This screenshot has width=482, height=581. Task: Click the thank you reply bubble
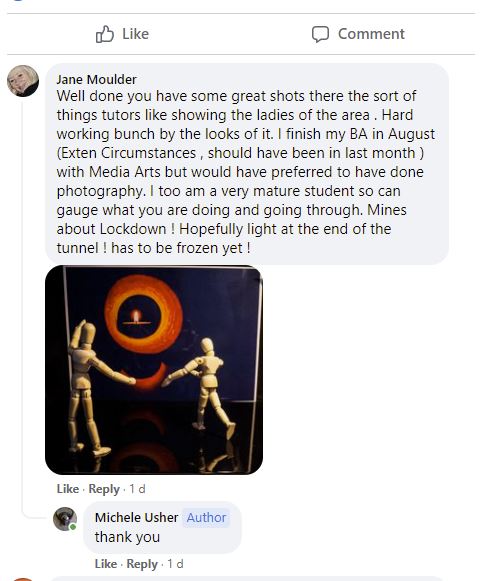pos(162,527)
